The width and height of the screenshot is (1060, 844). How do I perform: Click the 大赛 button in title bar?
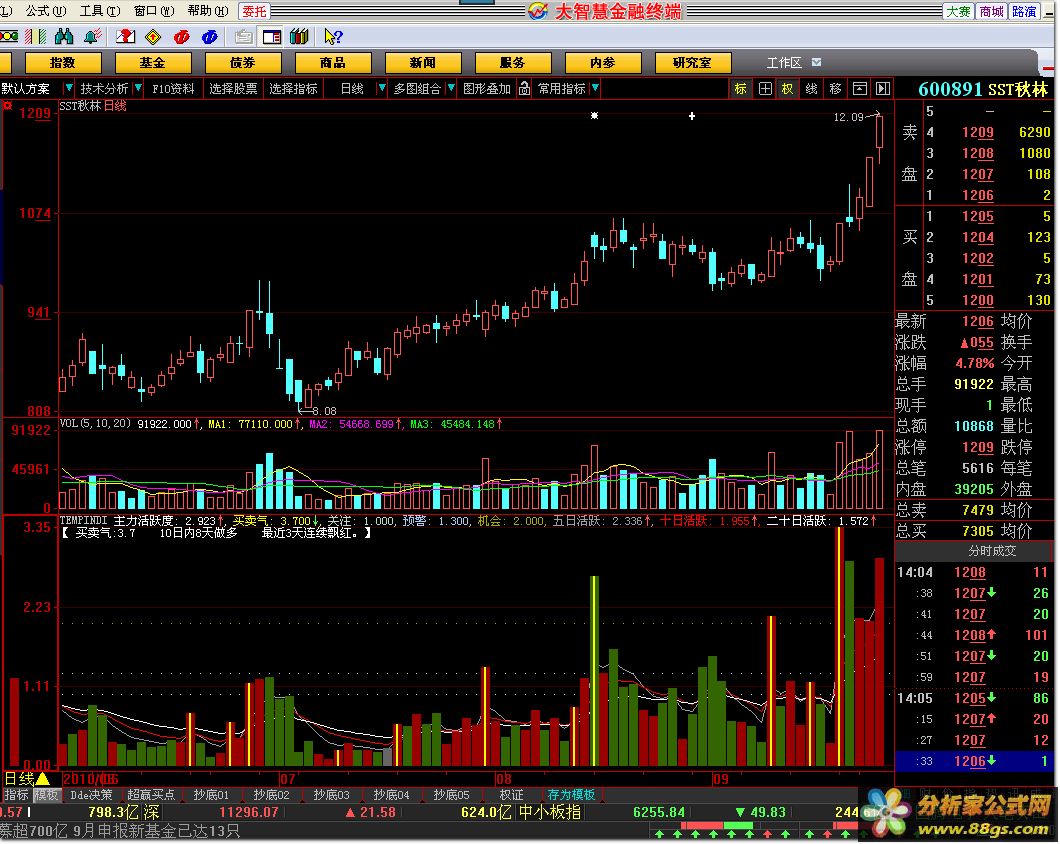958,11
